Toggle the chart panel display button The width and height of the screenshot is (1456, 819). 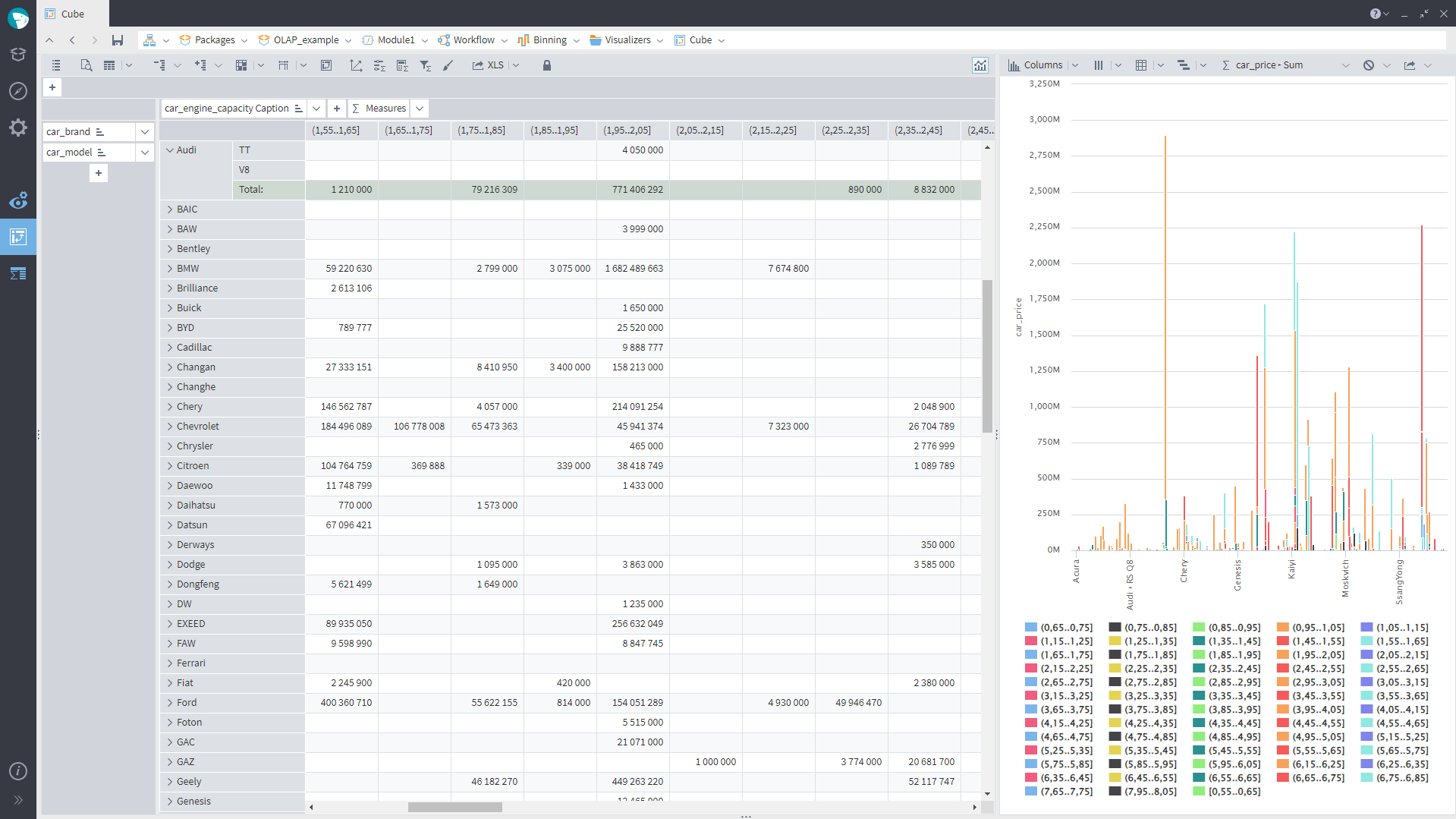click(x=980, y=65)
